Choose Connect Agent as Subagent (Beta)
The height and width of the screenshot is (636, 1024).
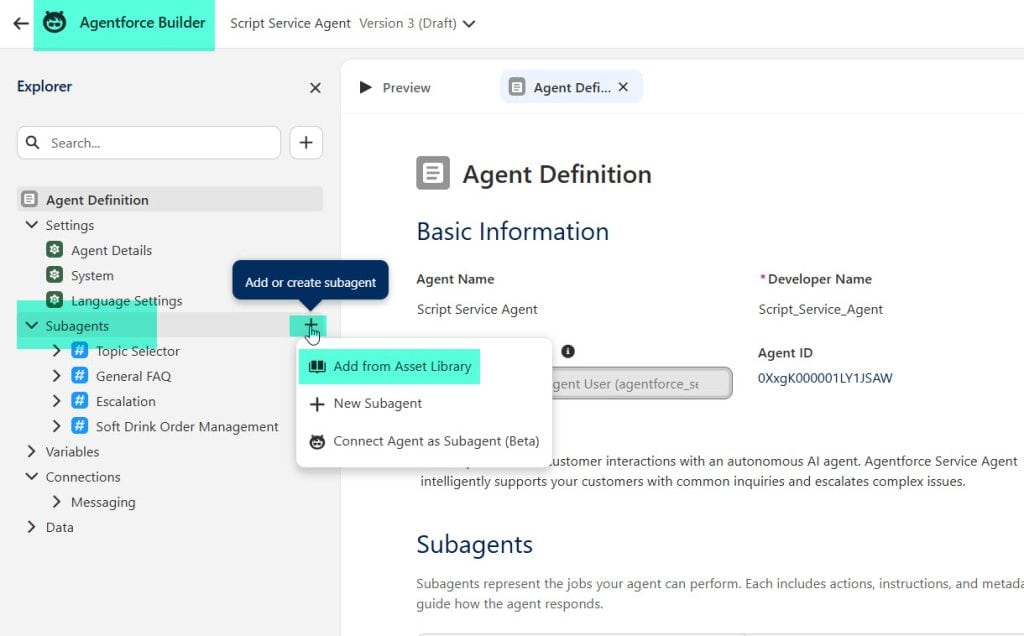pos(424,441)
